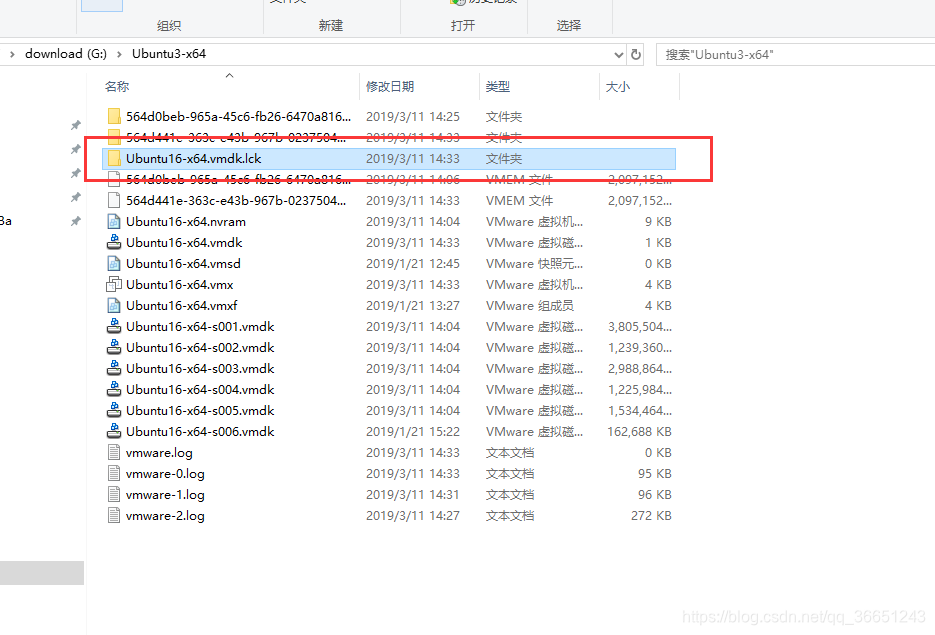Click the Ubuntu16-x64.vmxf file icon
Screen dimensions: 935x635
(114, 305)
